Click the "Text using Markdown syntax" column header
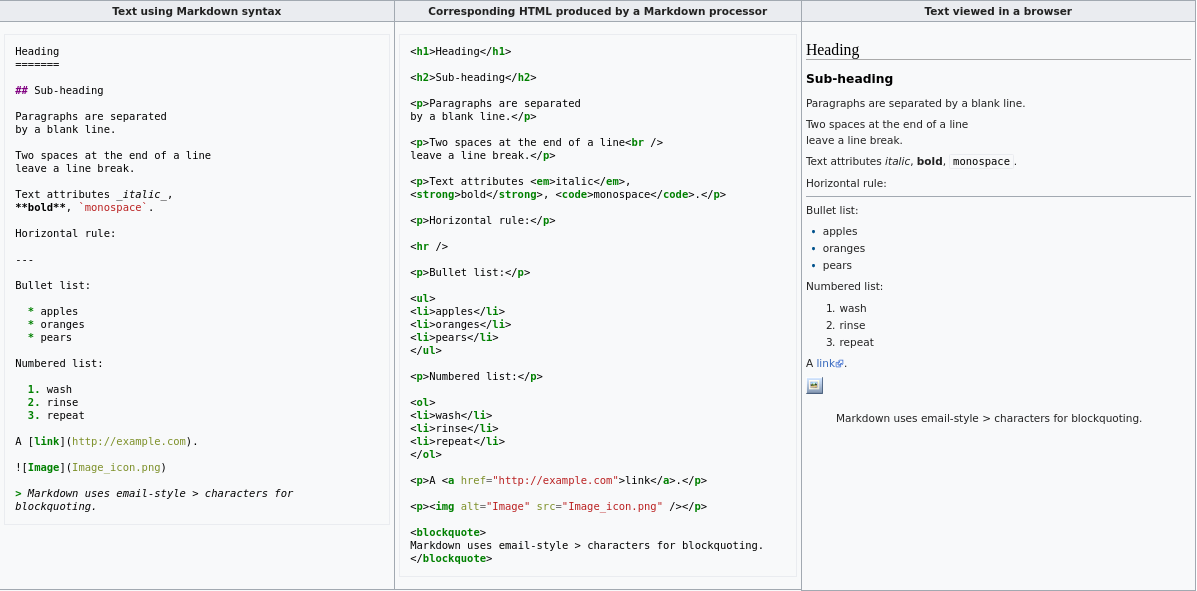 (x=197, y=11)
